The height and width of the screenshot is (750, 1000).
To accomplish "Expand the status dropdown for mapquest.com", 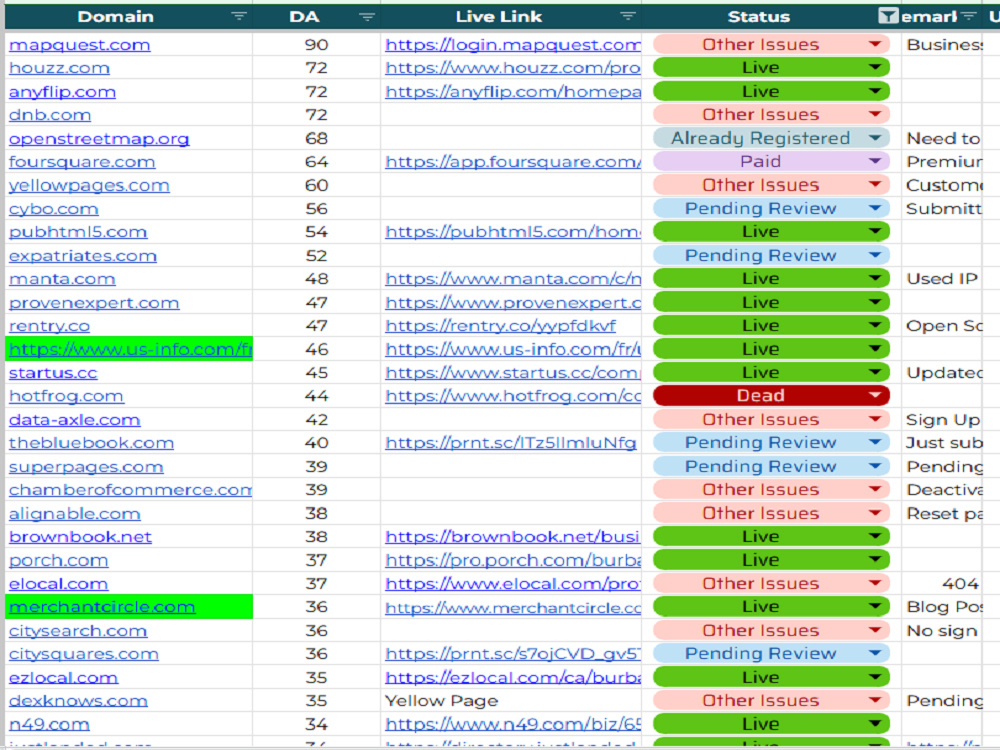I will [875, 44].
